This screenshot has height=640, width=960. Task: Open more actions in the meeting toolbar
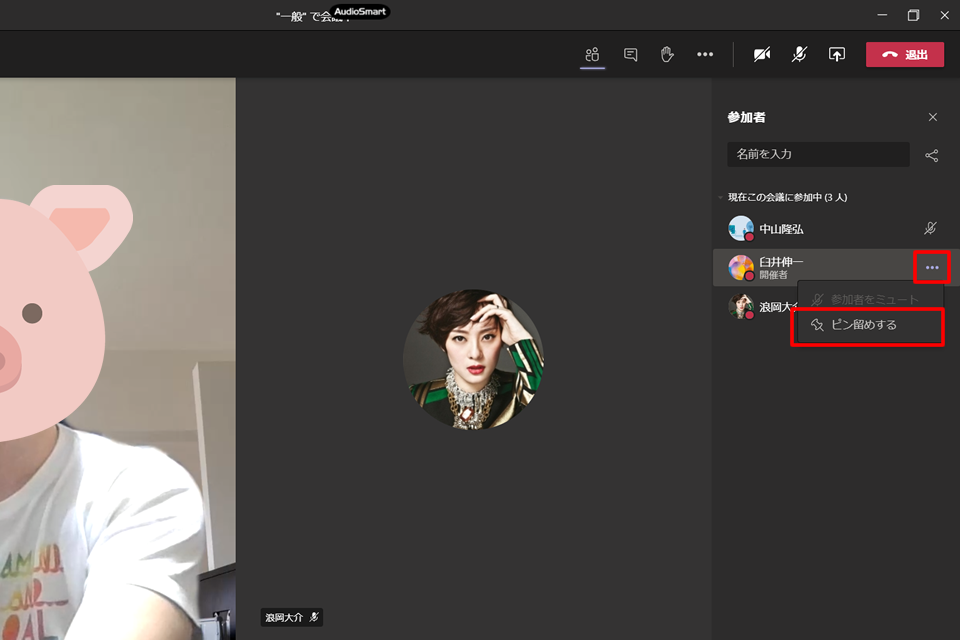pyautogui.click(x=705, y=54)
